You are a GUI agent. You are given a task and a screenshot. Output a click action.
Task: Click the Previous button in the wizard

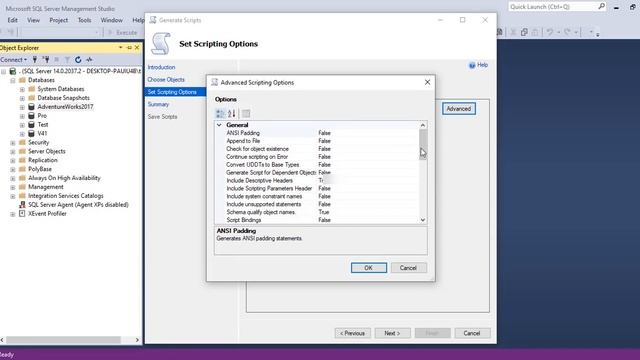[353, 333]
